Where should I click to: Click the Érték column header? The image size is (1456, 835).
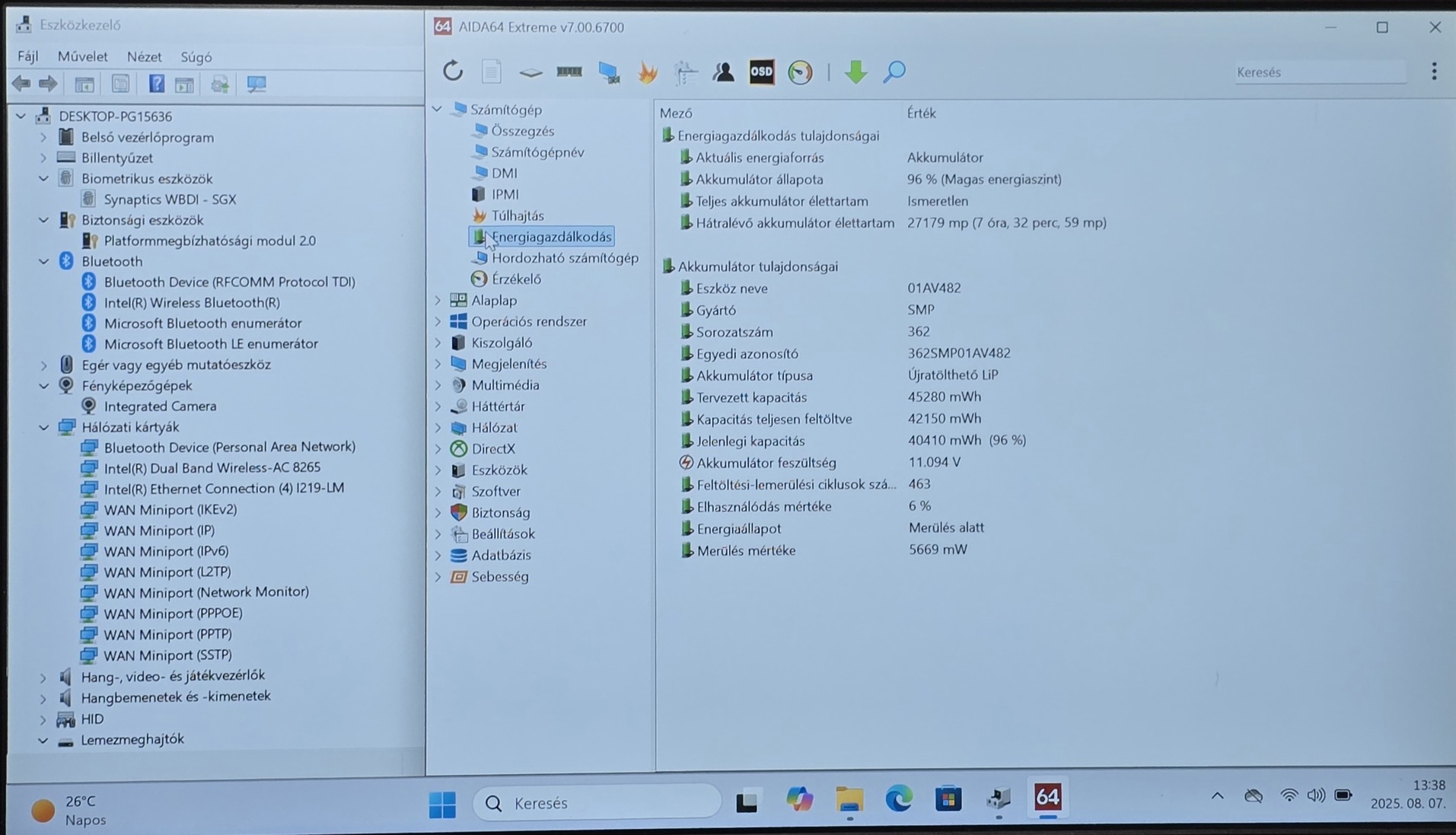921,113
